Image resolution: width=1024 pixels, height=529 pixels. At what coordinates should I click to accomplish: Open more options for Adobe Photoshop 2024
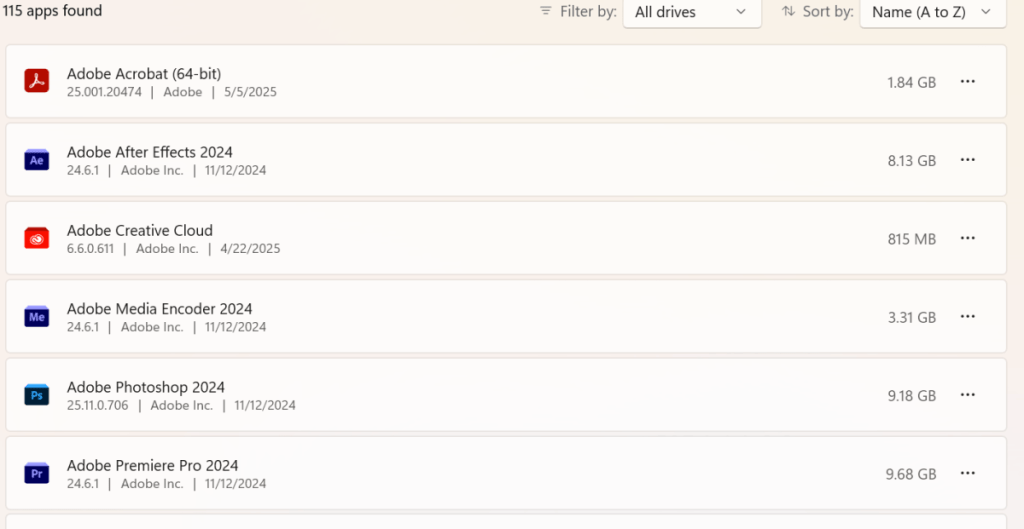tap(967, 395)
